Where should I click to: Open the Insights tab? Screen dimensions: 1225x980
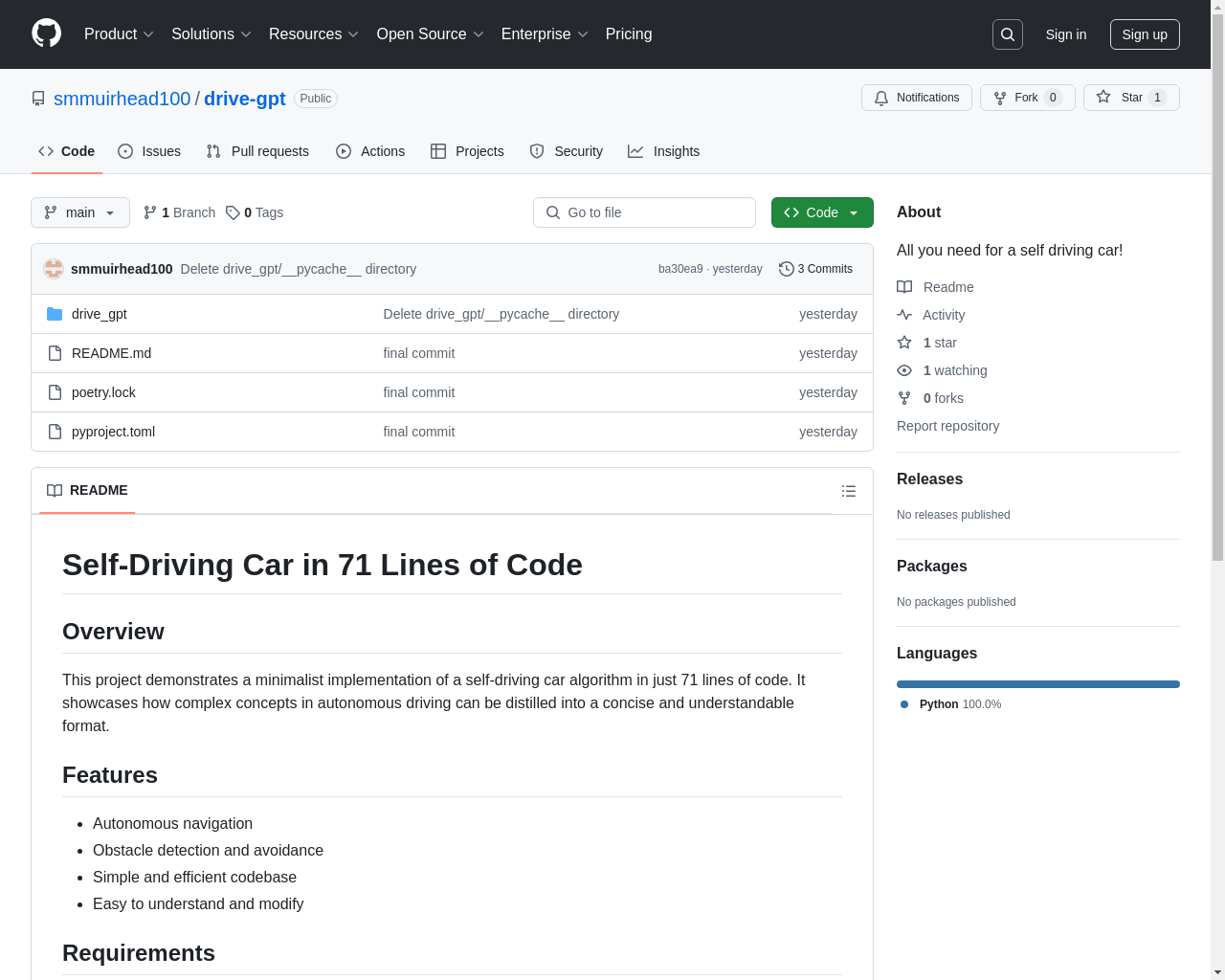[663, 151]
